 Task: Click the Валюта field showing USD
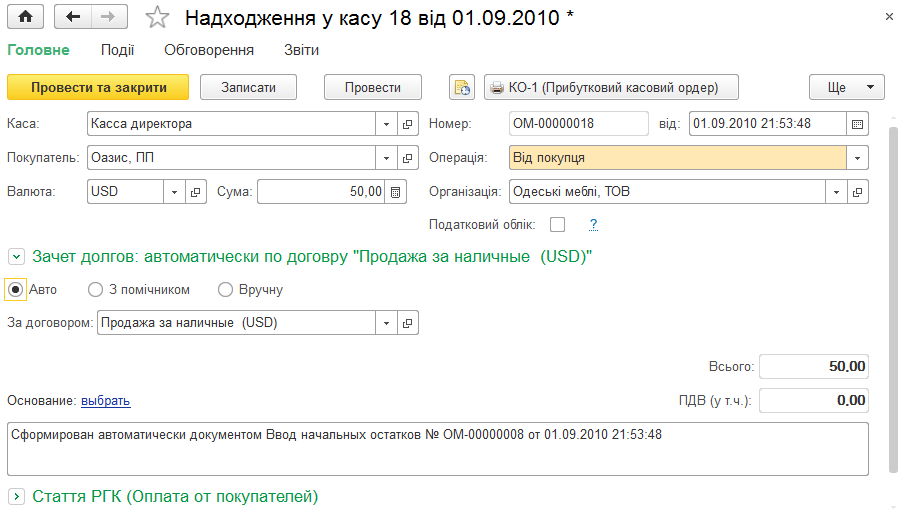[125, 192]
